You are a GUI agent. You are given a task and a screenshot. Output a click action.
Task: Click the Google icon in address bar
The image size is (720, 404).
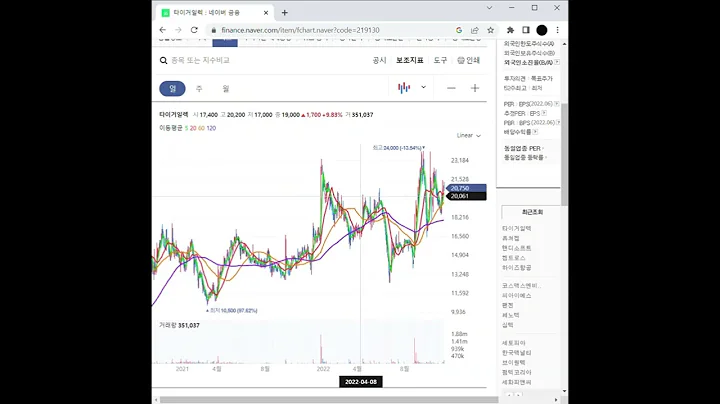[459, 30]
